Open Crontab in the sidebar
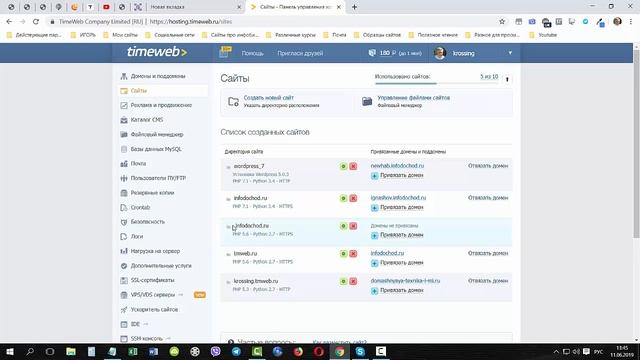Screen dimensions: 640x360 (x=140, y=207)
